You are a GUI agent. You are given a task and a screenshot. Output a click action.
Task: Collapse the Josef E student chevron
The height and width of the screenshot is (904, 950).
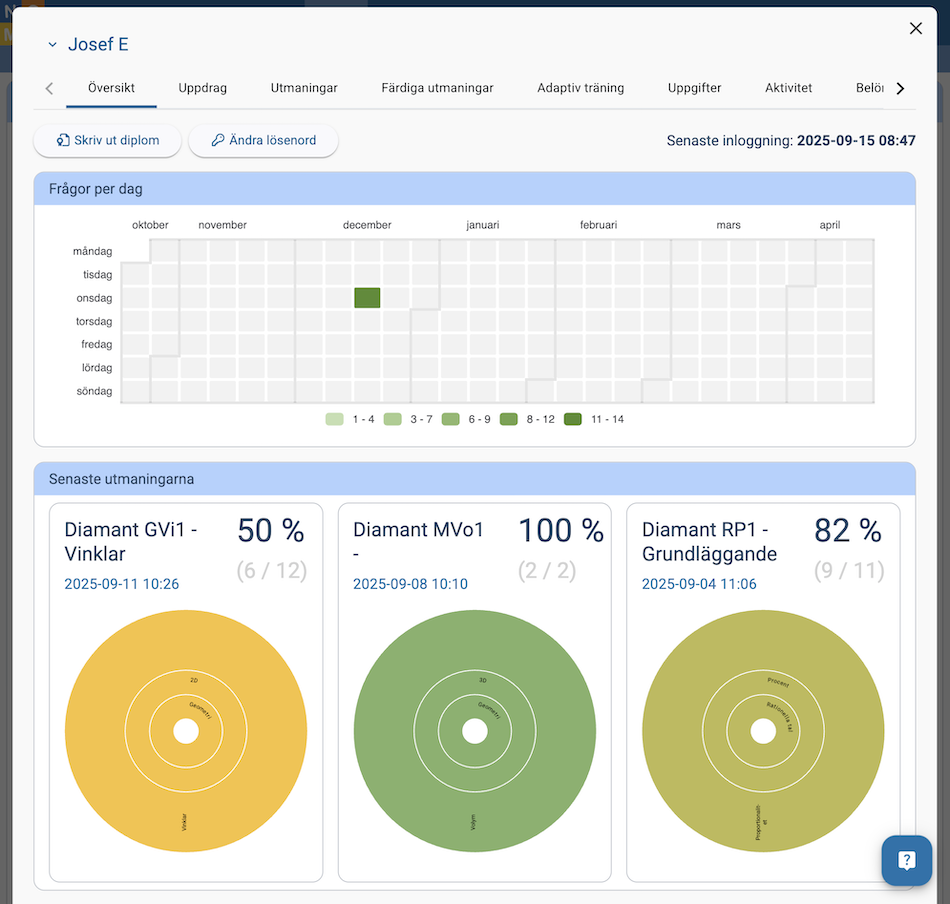point(52,45)
